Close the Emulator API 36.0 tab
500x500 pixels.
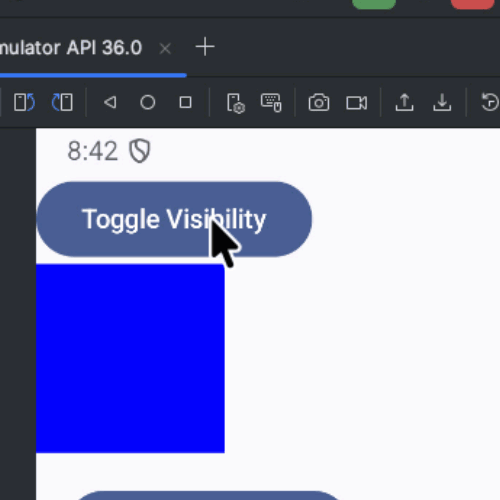tap(165, 49)
